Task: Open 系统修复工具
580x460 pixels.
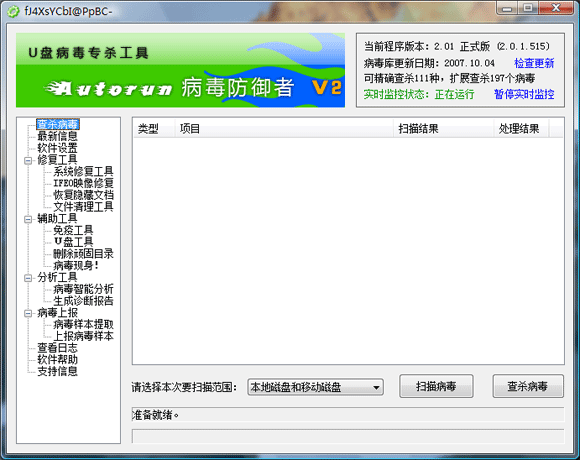Action: (x=83, y=172)
